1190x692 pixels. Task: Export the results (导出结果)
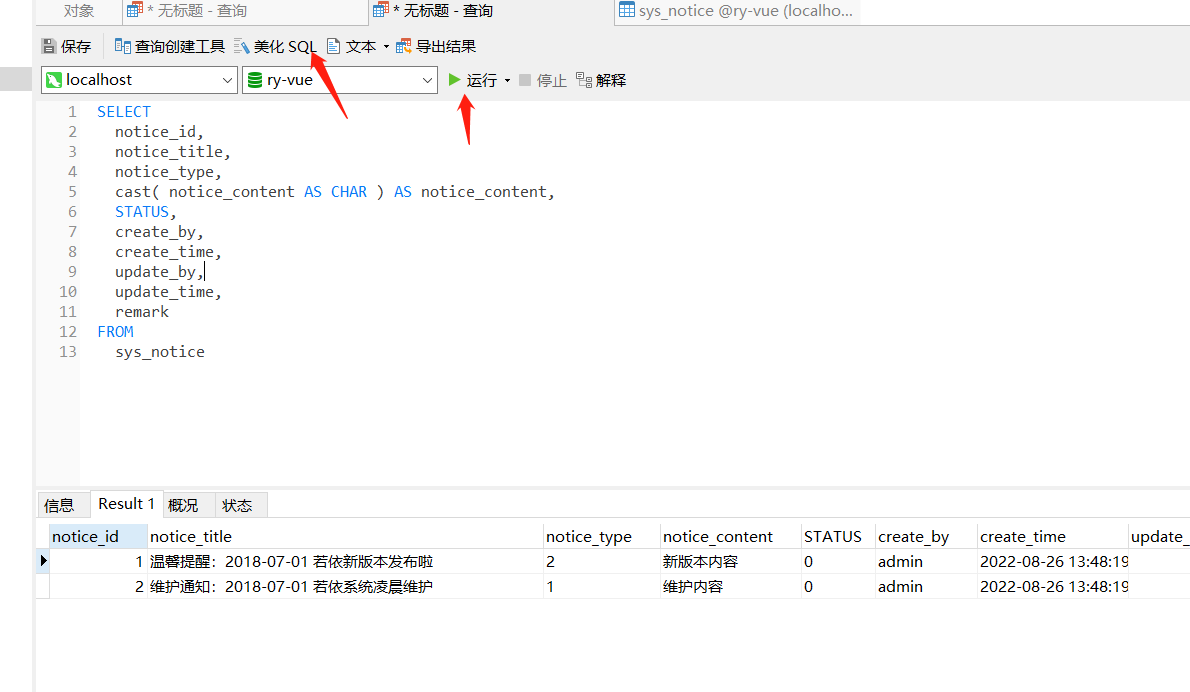[436, 46]
